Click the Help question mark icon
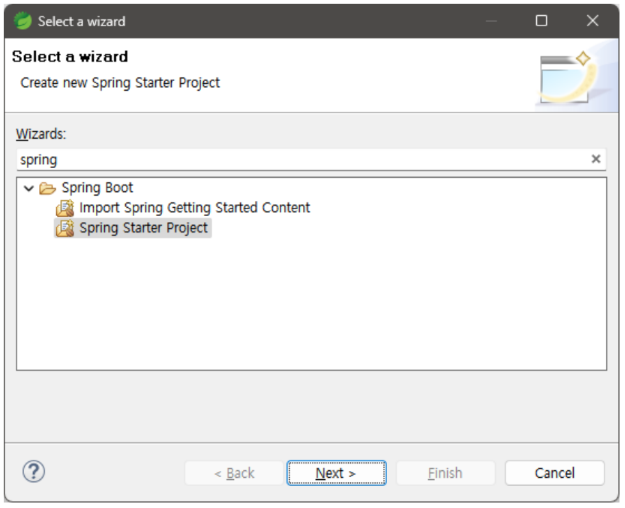The width and height of the screenshot is (625, 508). coord(34,472)
